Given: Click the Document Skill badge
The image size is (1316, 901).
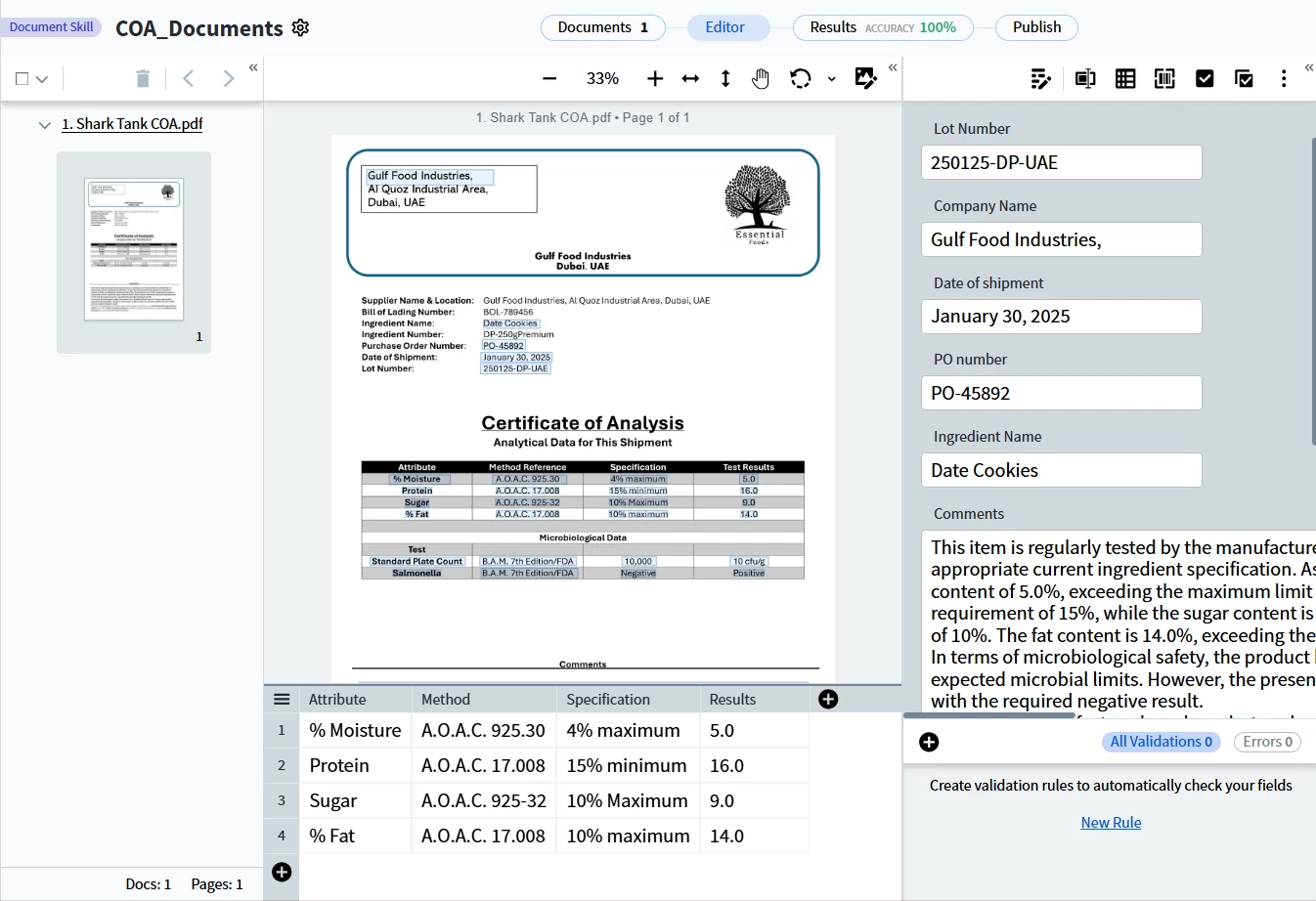Looking at the screenshot, I should pos(51,27).
